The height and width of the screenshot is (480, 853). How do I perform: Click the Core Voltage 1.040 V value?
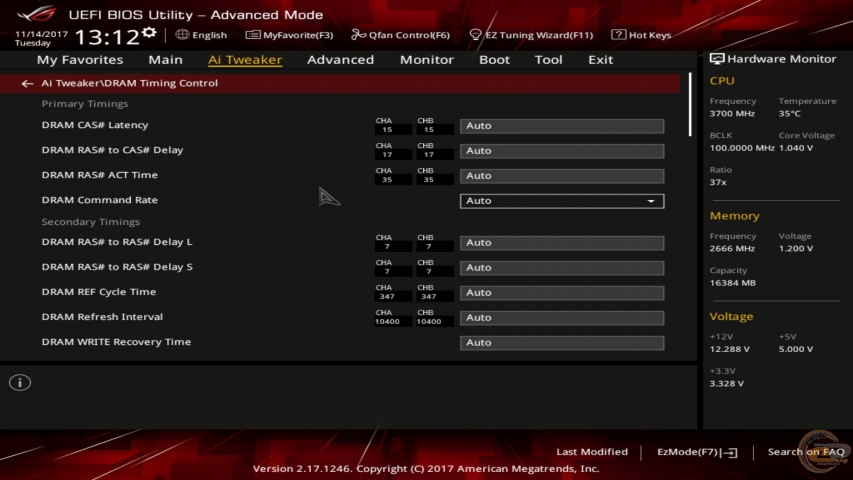coord(796,148)
